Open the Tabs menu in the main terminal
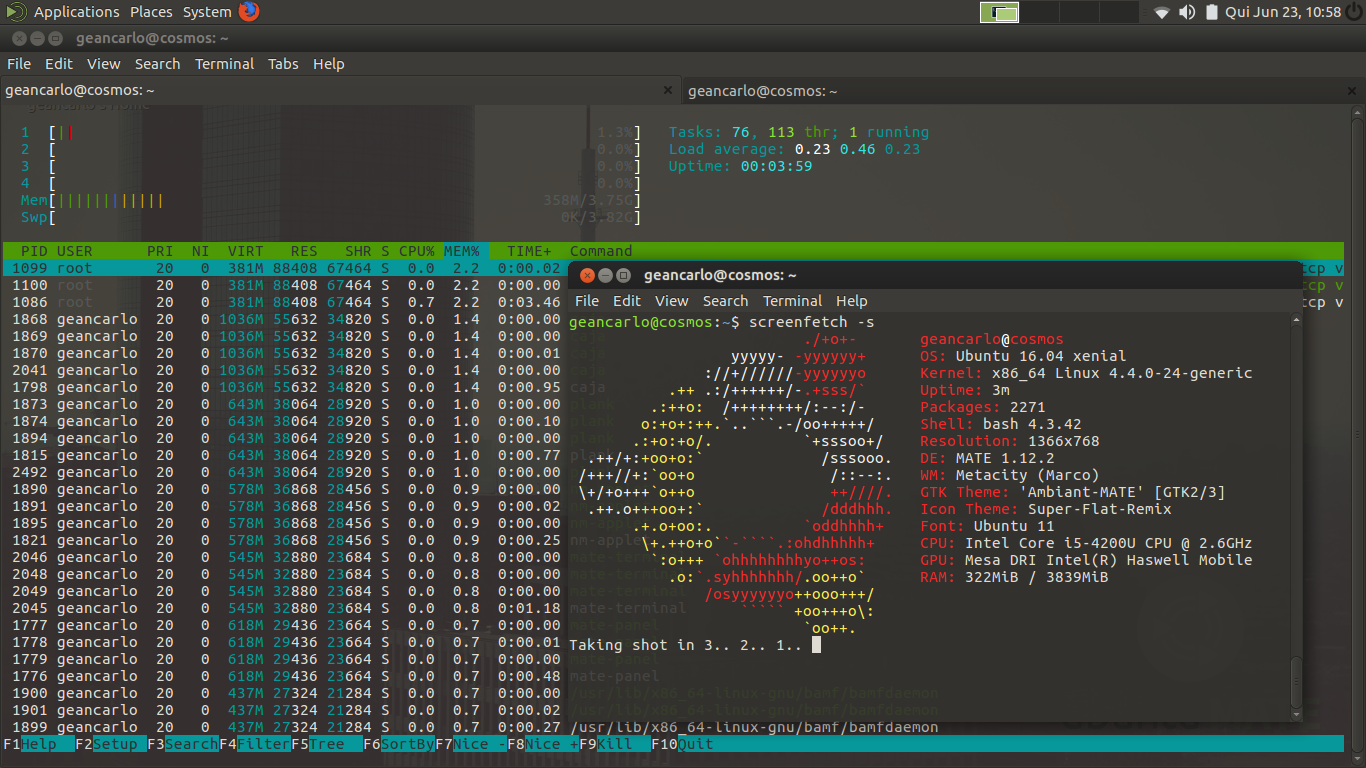This screenshot has height=768, width=1366. click(283, 63)
